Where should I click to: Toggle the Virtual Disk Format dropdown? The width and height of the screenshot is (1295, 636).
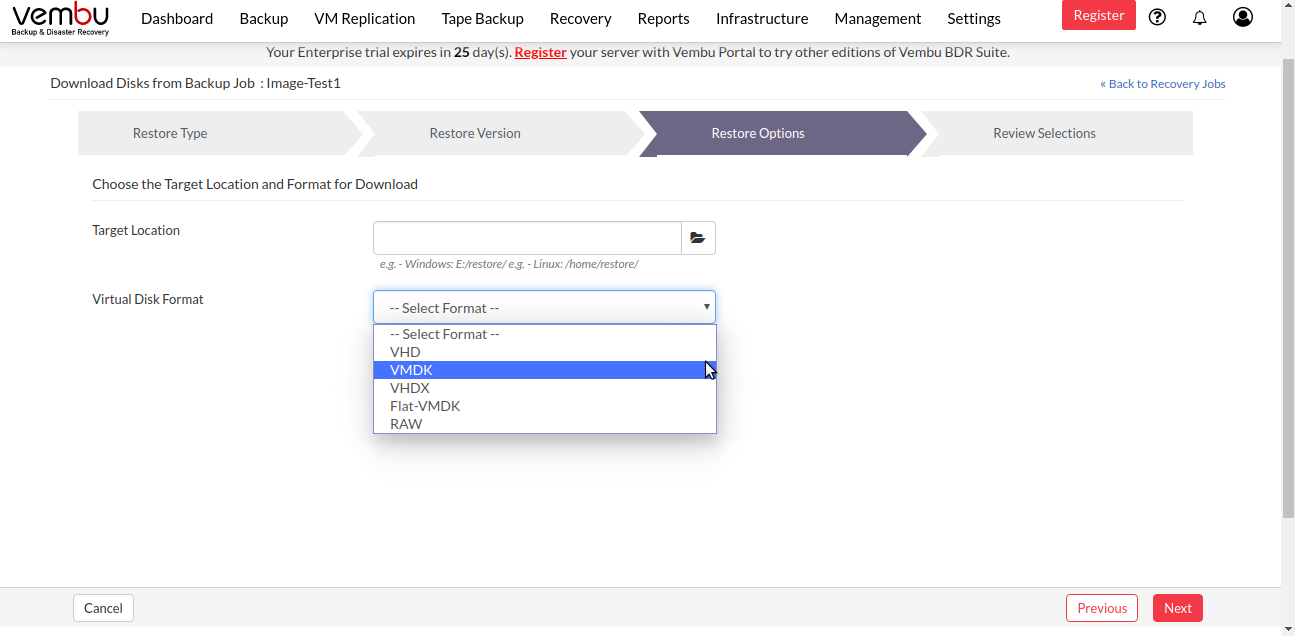545,307
